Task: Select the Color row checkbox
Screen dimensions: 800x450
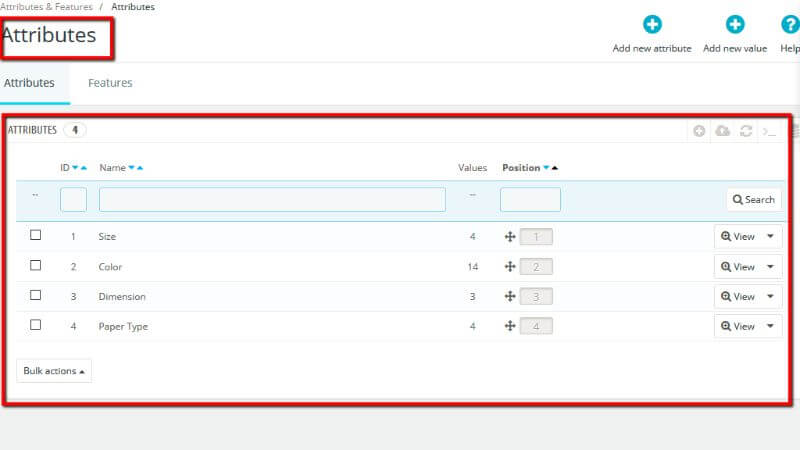Action: point(35,265)
